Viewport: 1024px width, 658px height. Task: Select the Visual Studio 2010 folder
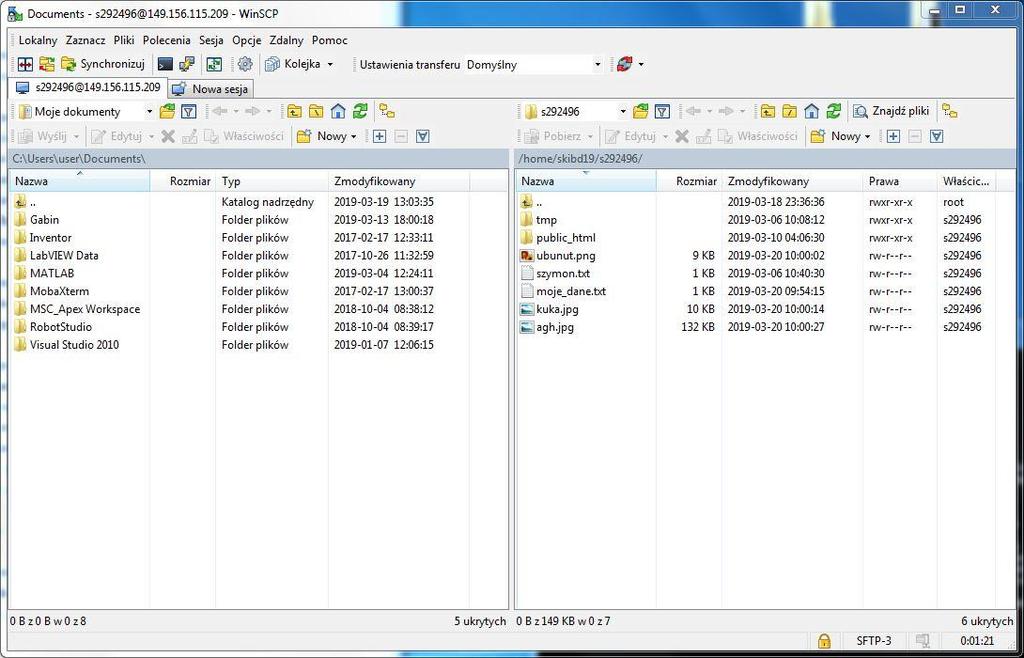click(74, 345)
